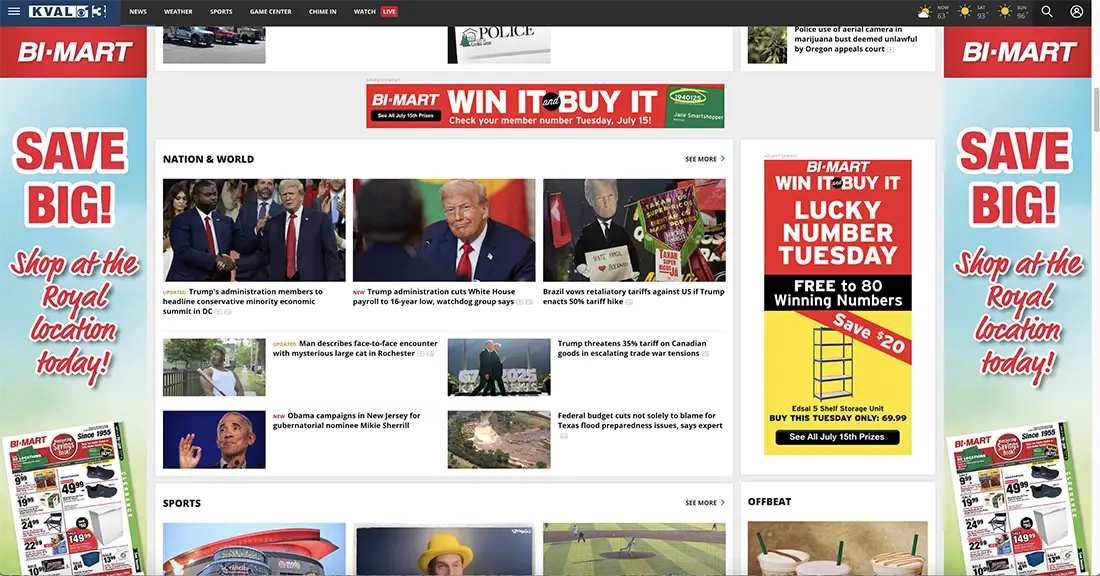Screen dimensions: 1100x576
Task: Open the Trump handshake summit photo
Action: 254,230
